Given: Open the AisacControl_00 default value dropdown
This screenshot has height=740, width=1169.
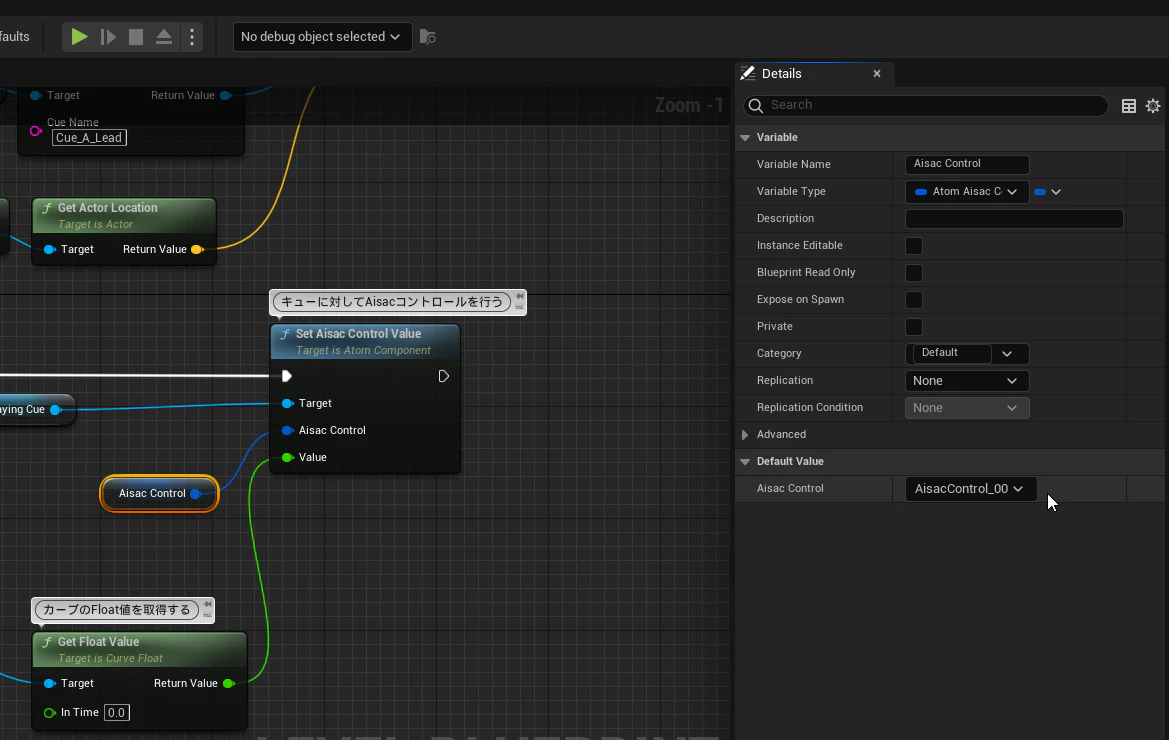Looking at the screenshot, I should [x=970, y=489].
